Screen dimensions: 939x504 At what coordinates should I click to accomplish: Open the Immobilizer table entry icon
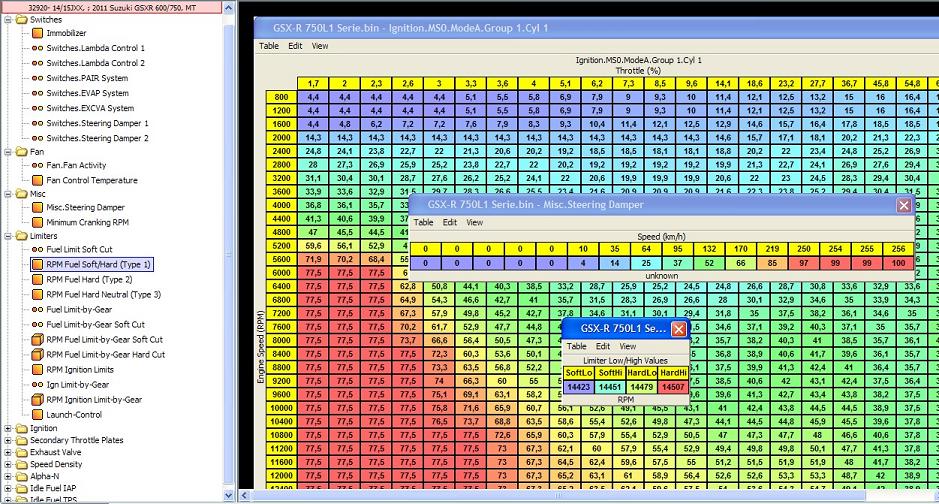38,33
